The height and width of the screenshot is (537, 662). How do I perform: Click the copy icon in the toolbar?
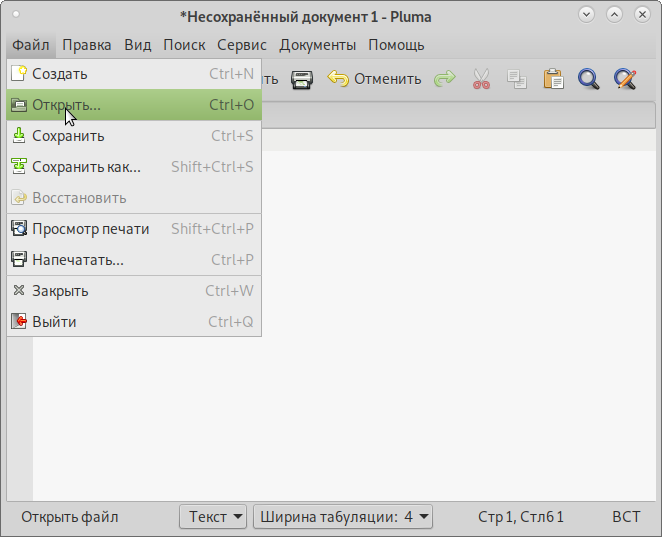[x=516, y=79]
